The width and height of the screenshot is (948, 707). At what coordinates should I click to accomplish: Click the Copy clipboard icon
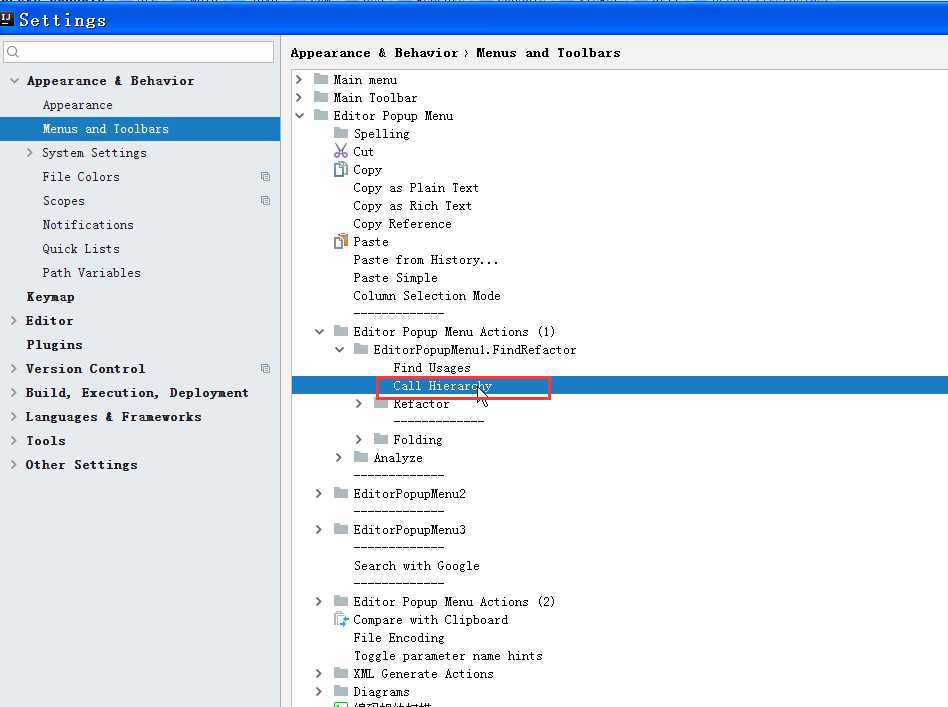point(341,169)
